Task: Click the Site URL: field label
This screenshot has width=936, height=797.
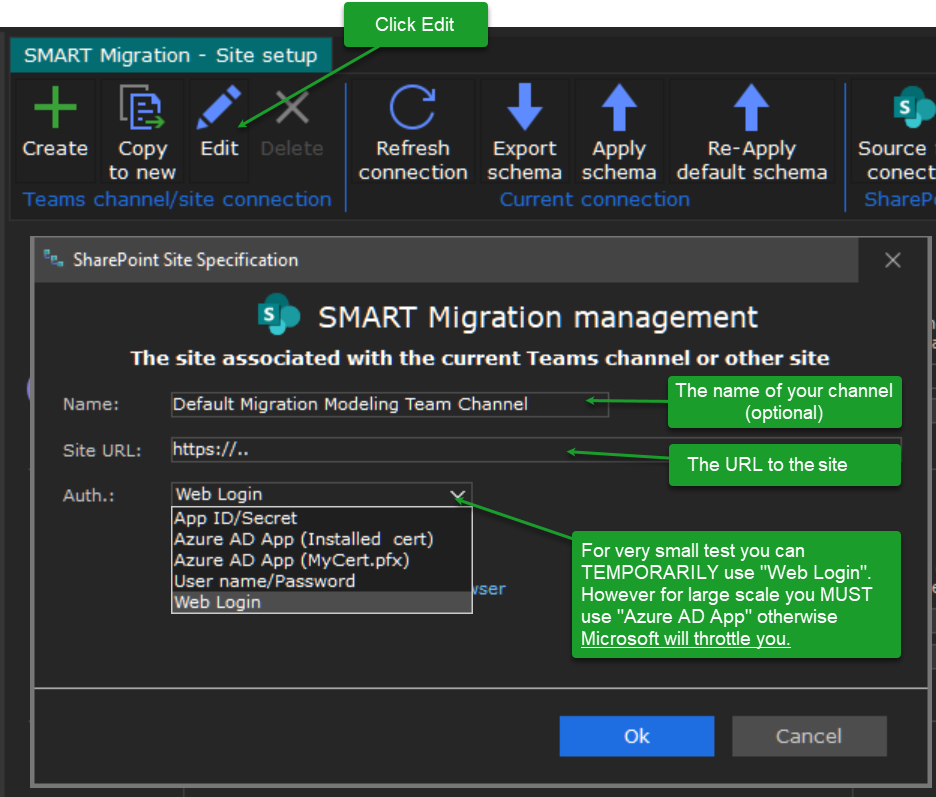Action: pos(102,450)
